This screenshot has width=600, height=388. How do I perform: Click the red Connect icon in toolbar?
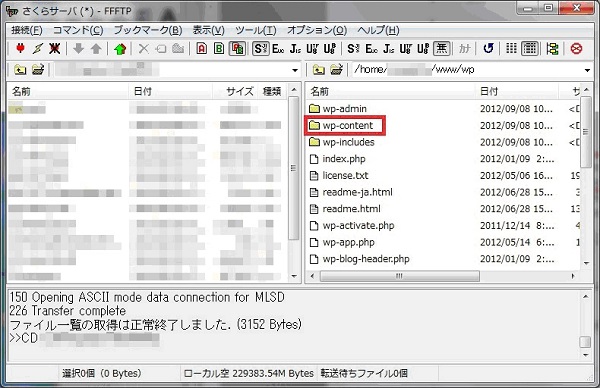pyautogui.click(x=20, y=49)
